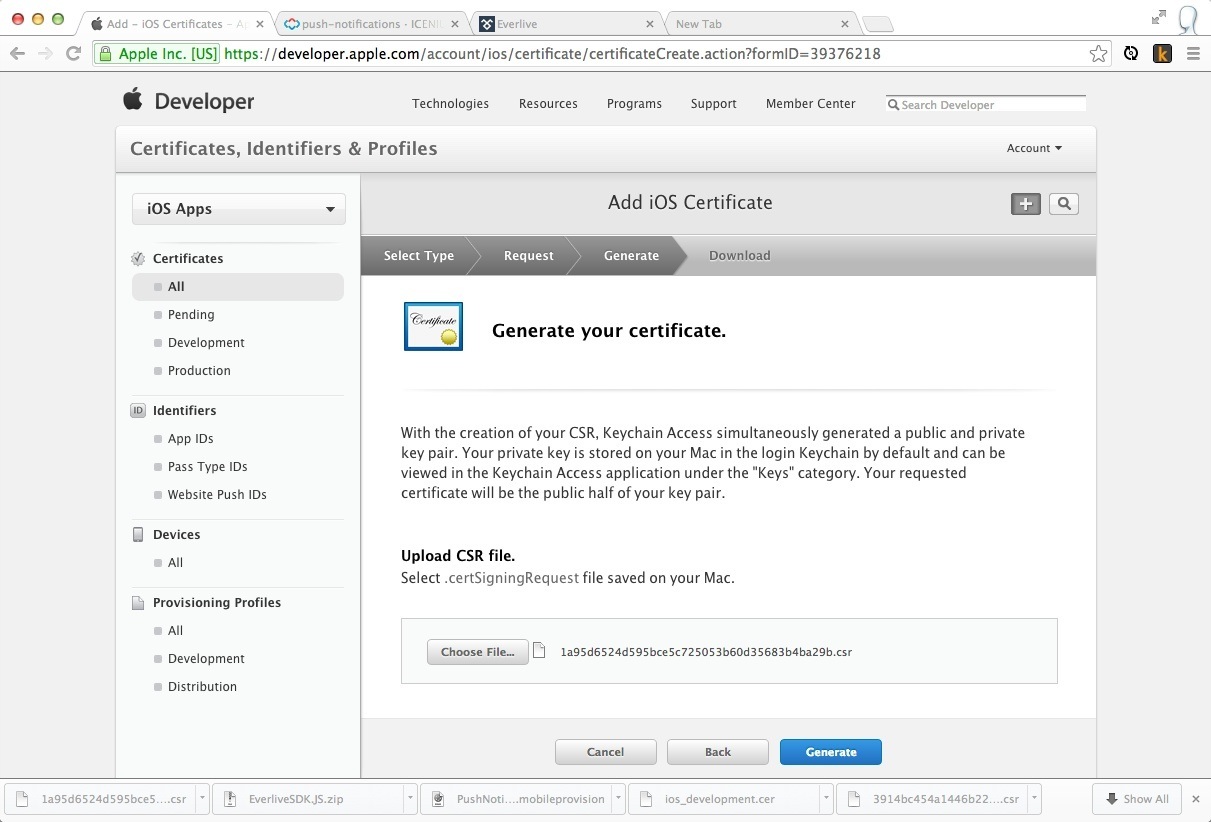This screenshot has width=1211, height=822.
Task: Click the certificate image thumbnail
Action: pyautogui.click(x=433, y=327)
